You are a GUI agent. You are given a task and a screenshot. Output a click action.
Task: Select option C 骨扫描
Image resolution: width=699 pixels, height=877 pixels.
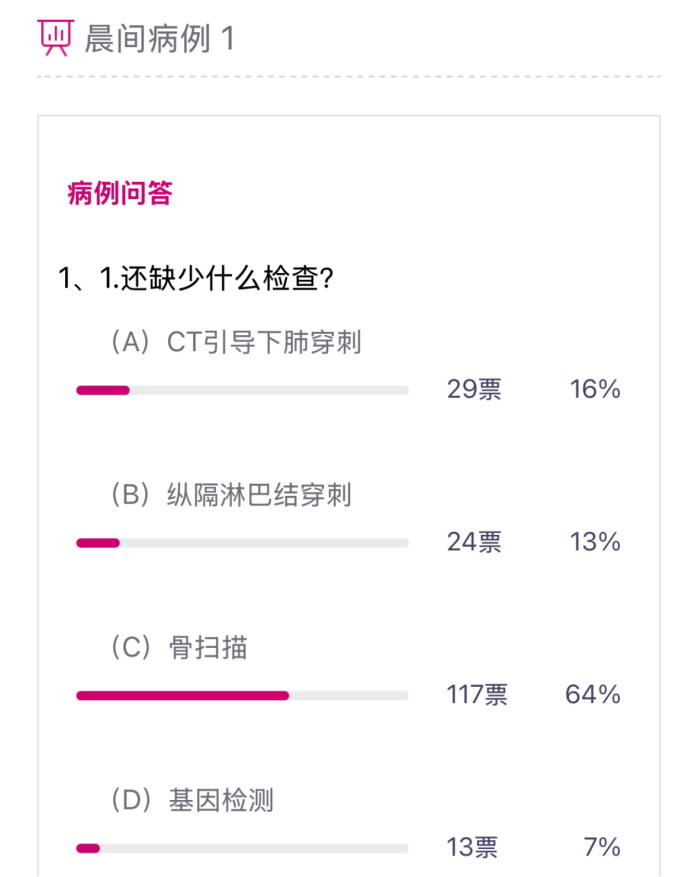178,648
